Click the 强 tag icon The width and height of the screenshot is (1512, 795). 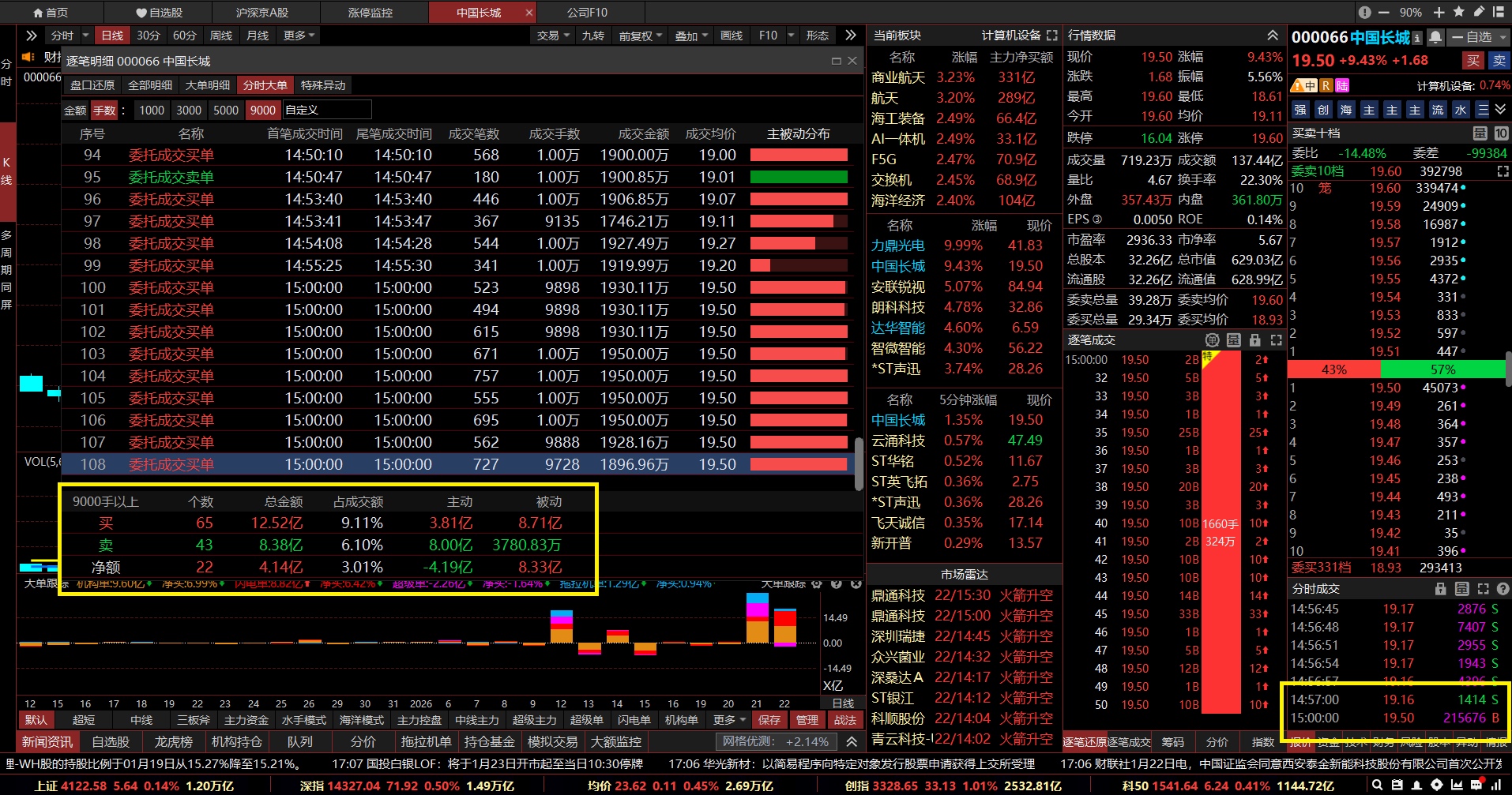[1300, 110]
